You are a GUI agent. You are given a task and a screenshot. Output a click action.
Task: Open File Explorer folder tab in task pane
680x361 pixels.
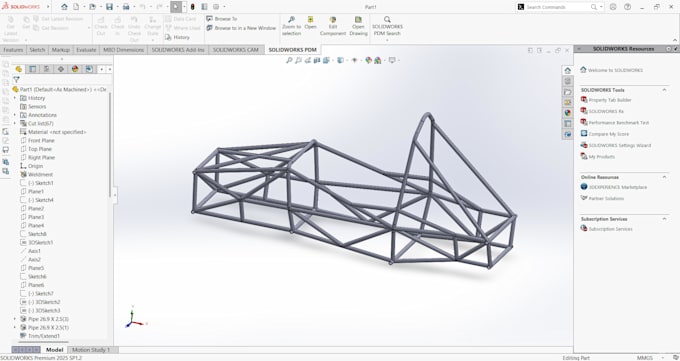[568, 92]
